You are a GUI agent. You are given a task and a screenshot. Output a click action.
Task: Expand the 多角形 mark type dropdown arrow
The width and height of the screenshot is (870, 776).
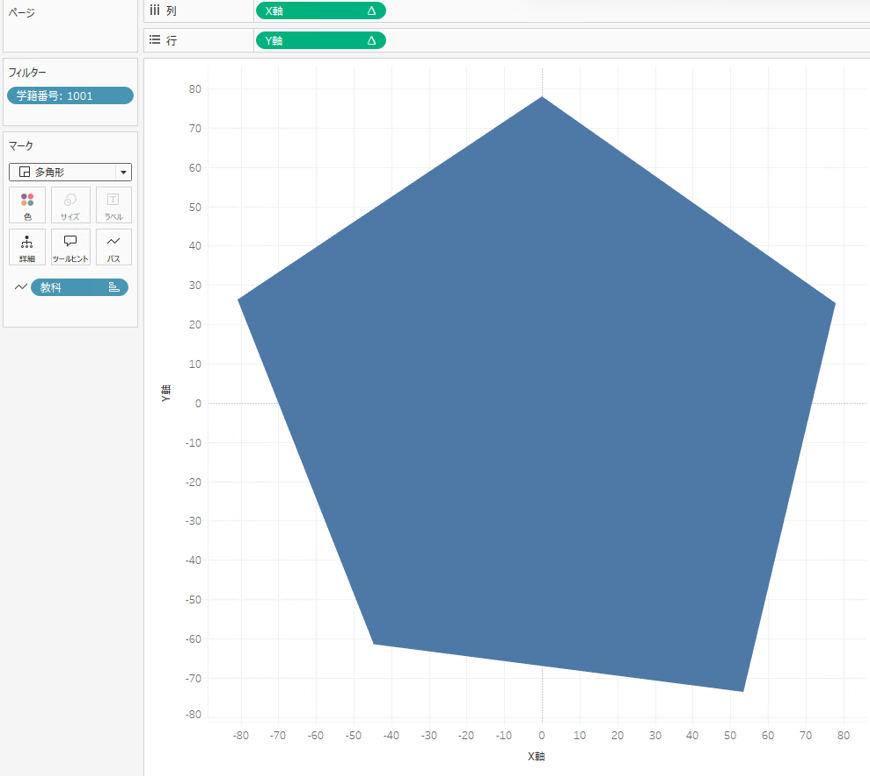pos(123,172)
